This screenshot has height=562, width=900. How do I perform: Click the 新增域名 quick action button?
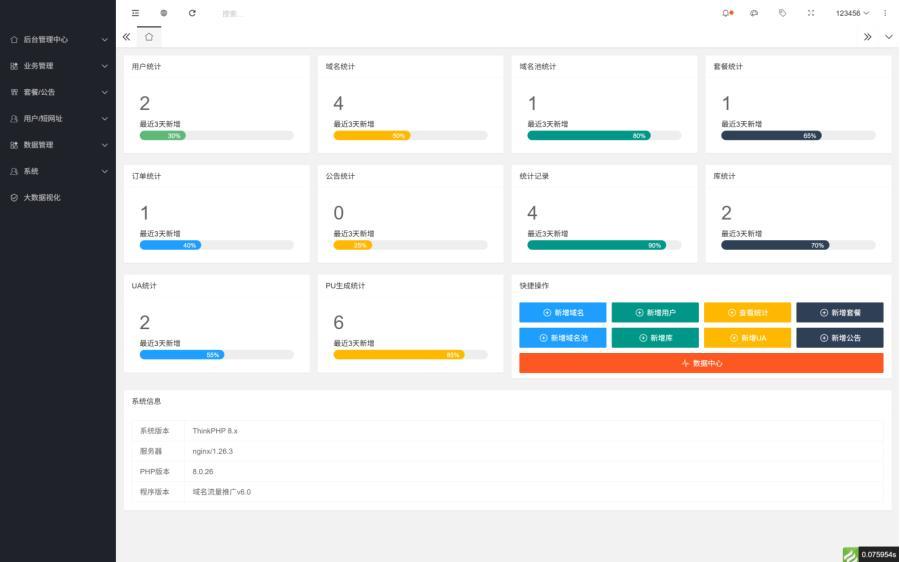point(563,313)
